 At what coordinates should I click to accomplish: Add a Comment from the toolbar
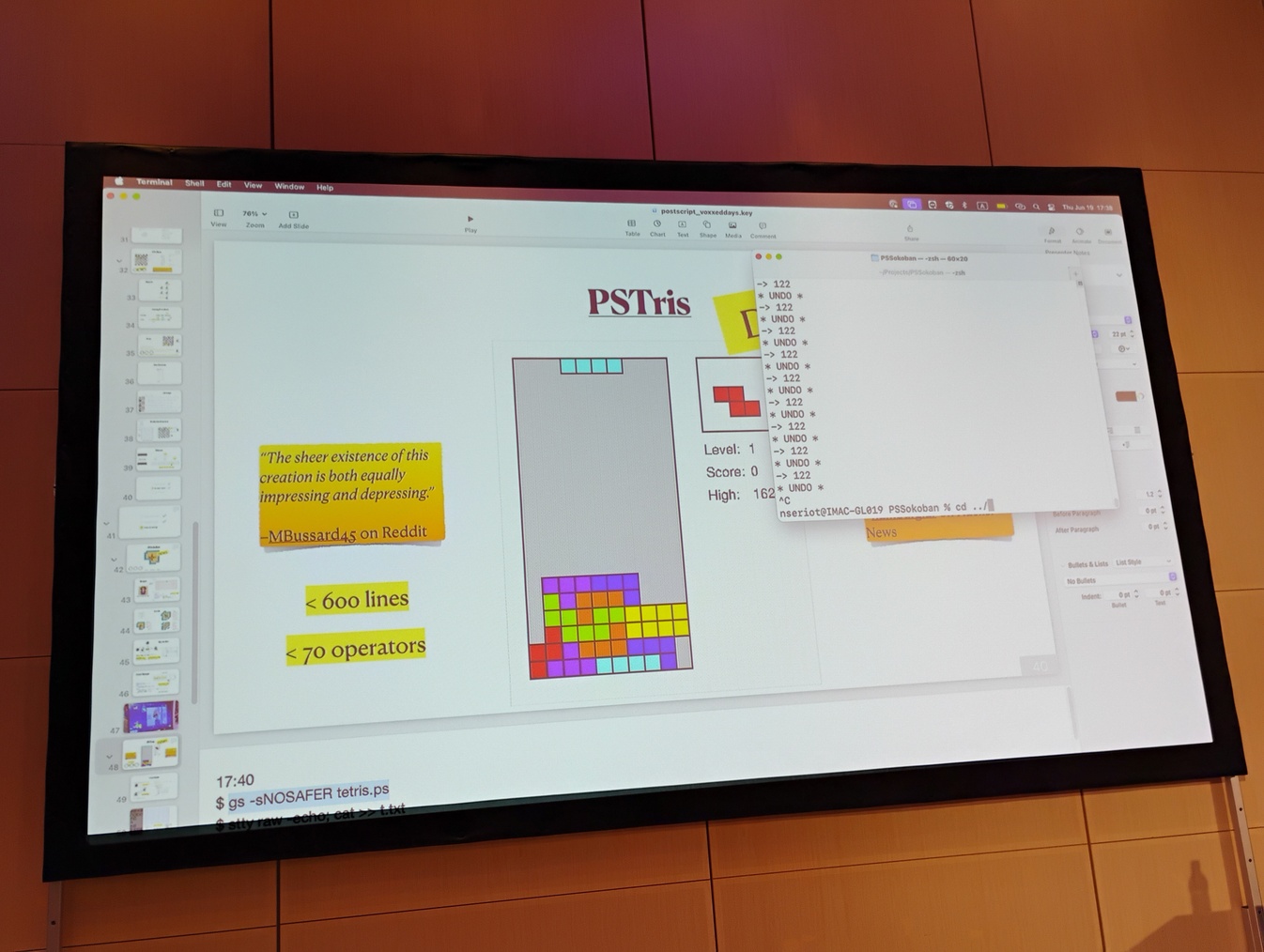point(763,231)
